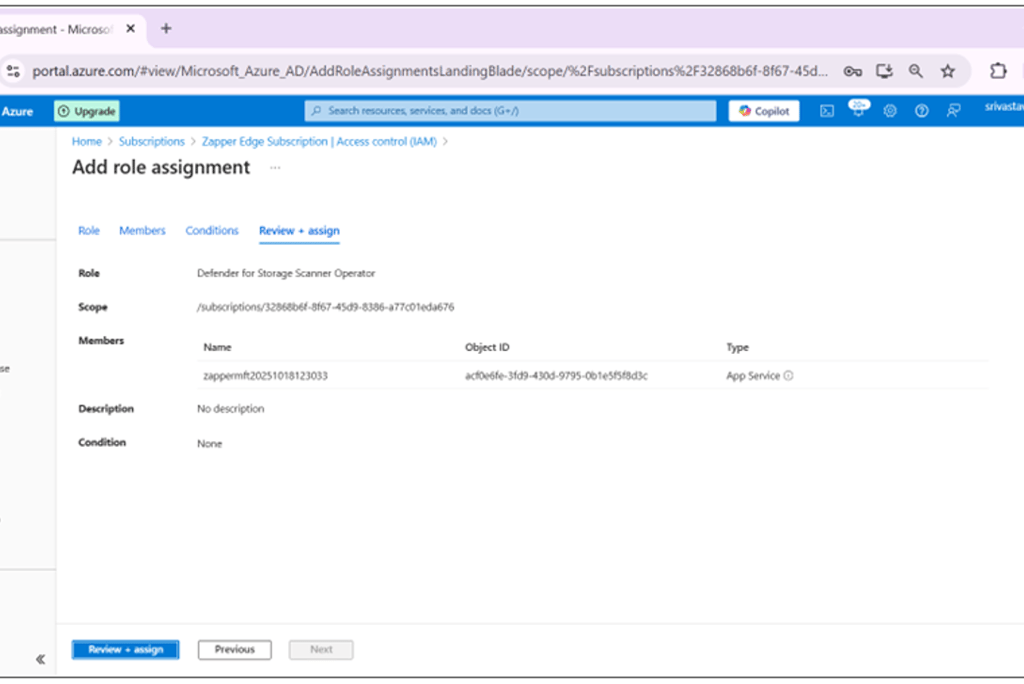Screen dimensions: 1024x684
Task: Click the info icon next to App Service
Action: [x=788, y=376]
